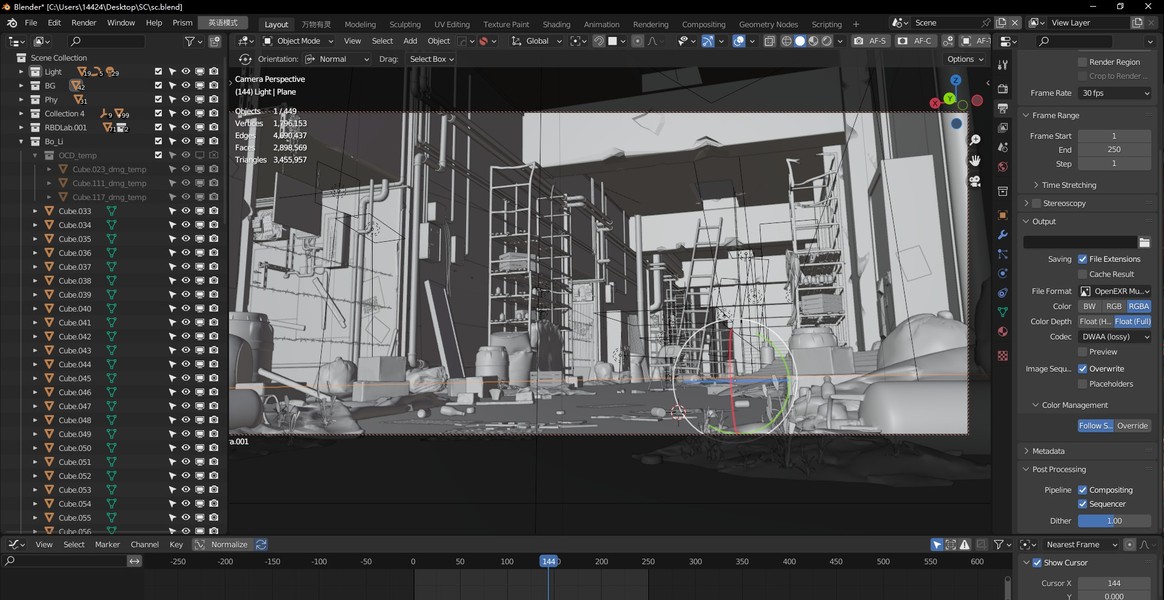Open the Modifiers wrench properties tab

tap(1003, 235)
